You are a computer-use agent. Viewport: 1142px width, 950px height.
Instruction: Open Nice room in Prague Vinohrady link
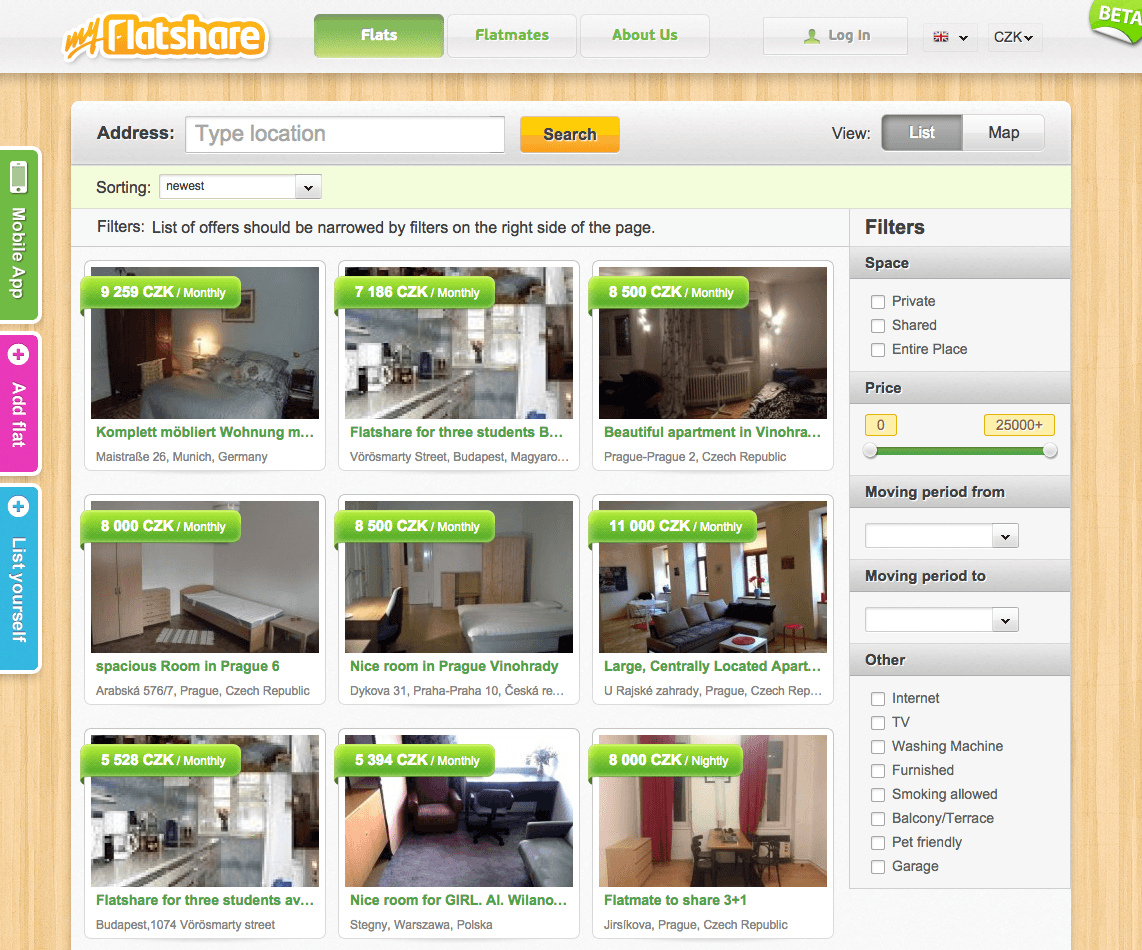[454, 666]
